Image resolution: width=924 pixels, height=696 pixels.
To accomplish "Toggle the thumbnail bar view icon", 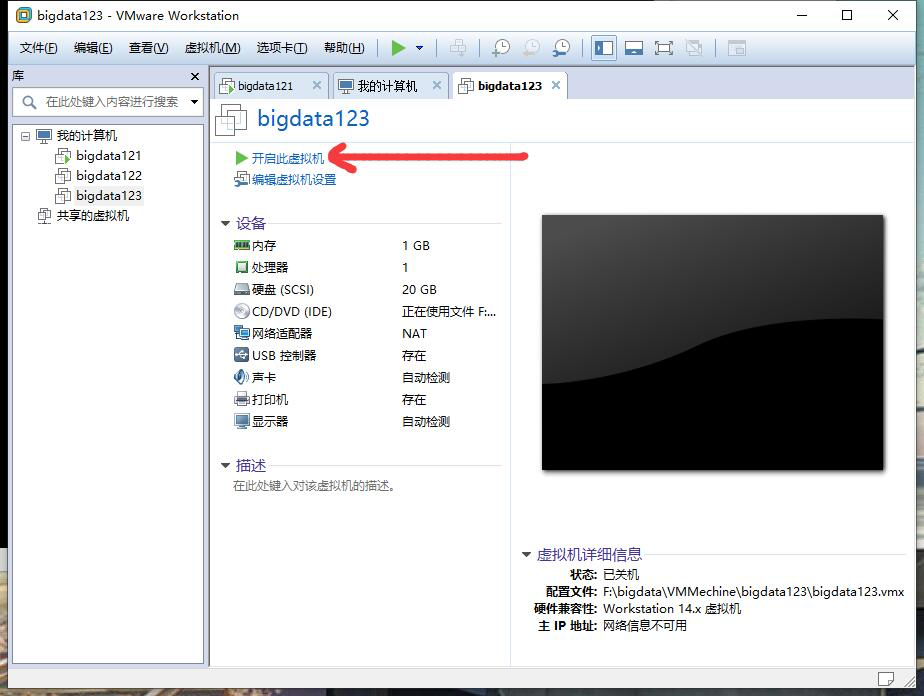I will (633, 48).
